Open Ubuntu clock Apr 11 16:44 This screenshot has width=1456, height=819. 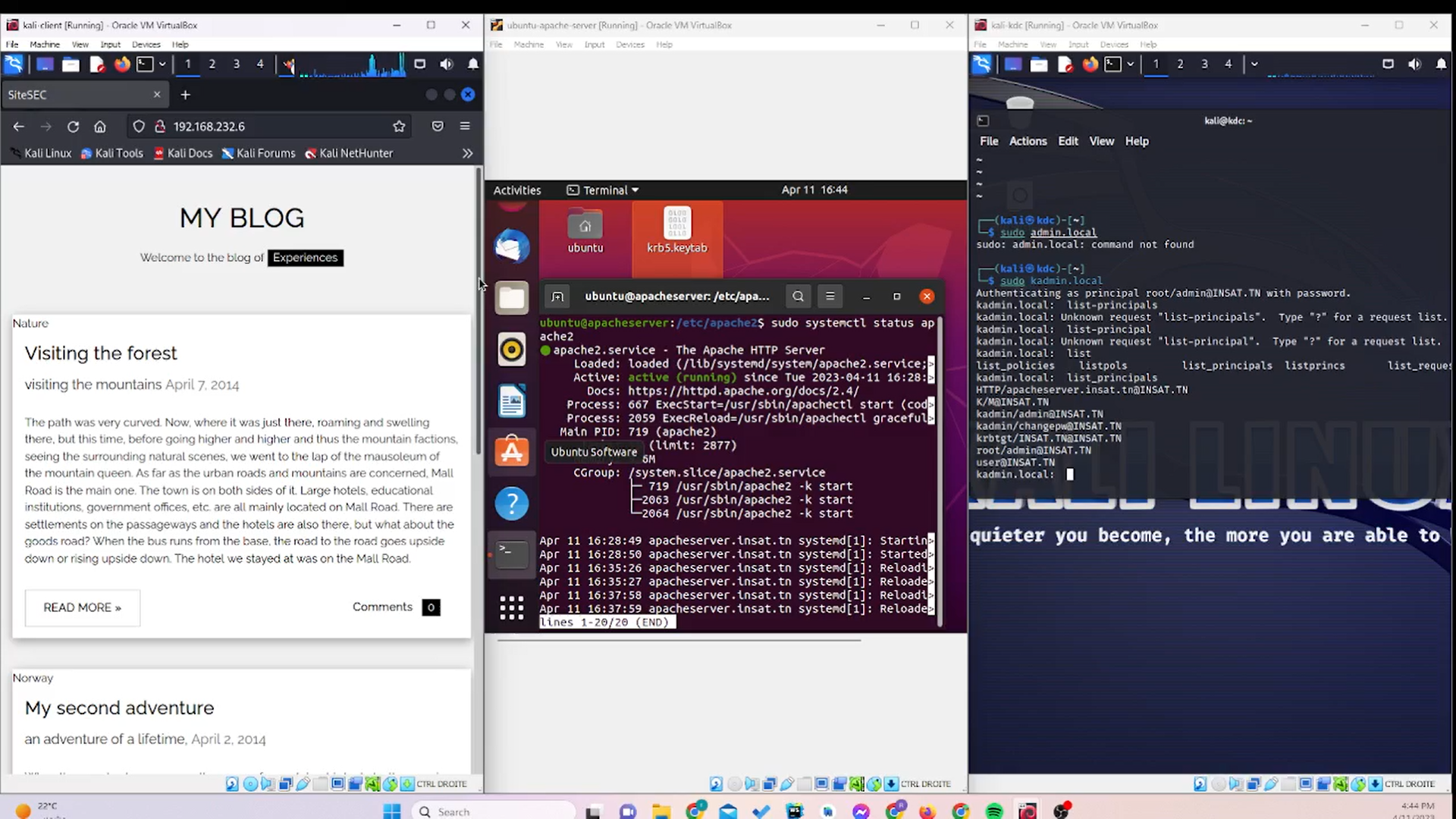tap(814, 190)
